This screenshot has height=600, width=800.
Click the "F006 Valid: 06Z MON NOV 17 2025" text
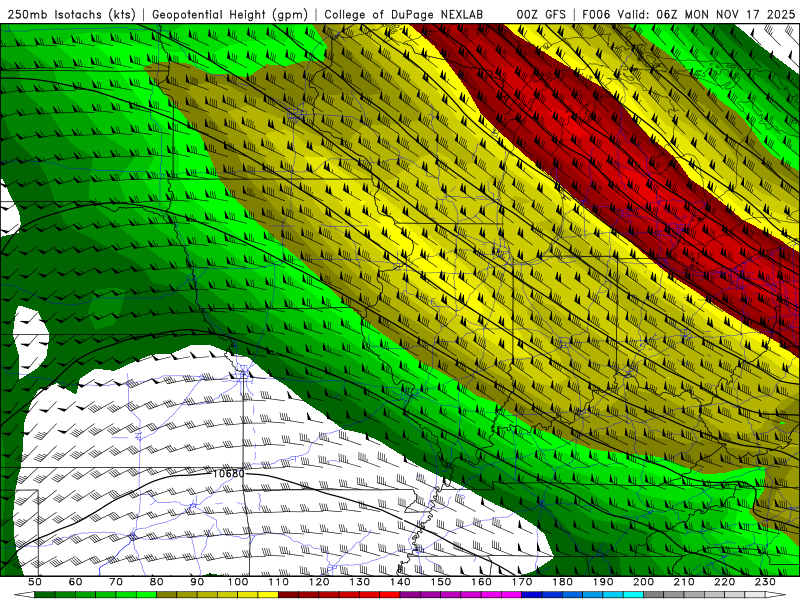[x=688, y=14]
